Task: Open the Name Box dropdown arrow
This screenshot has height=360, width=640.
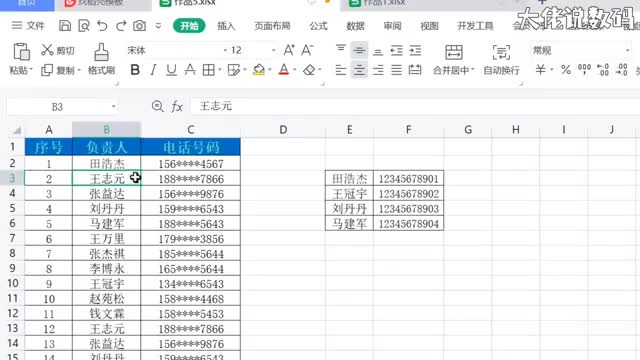Action: click(113, 107)
